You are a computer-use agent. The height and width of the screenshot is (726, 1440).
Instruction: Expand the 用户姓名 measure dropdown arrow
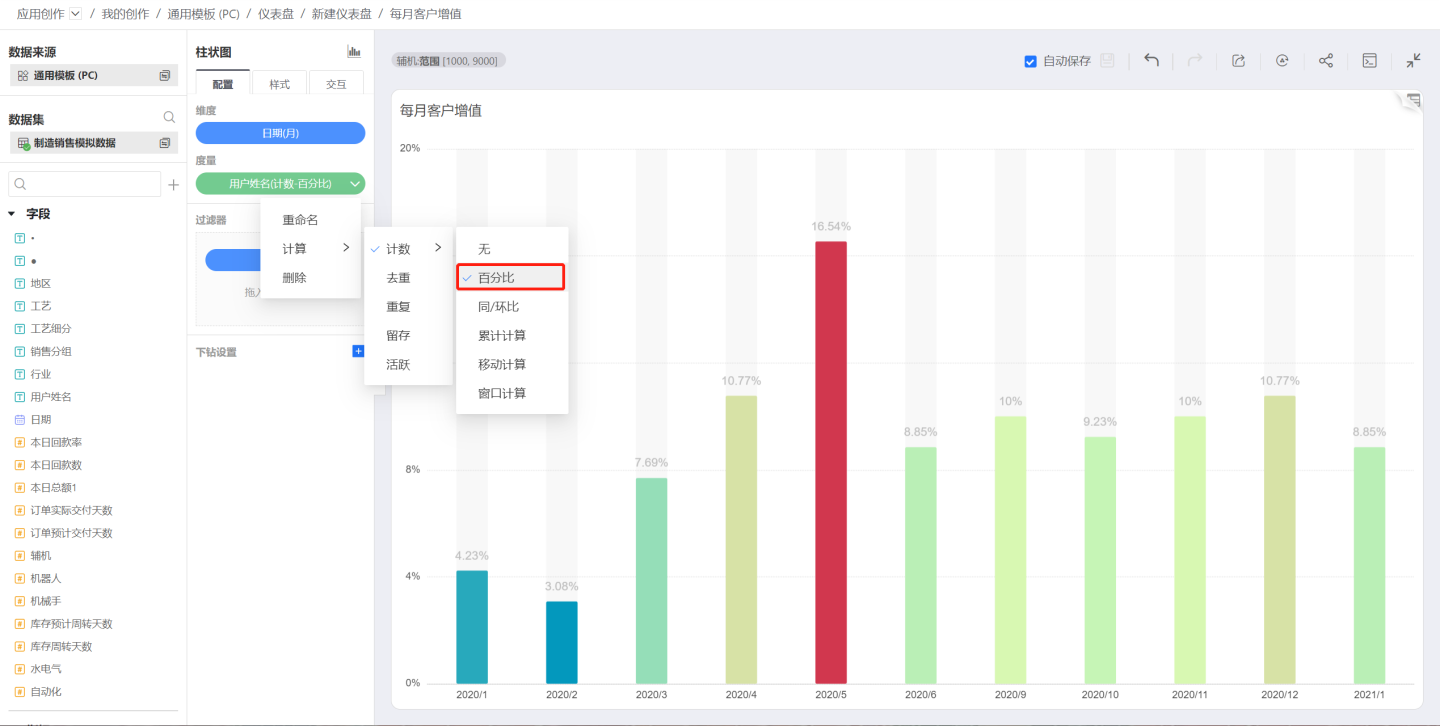pyautogui.click(x=354, y=184)
